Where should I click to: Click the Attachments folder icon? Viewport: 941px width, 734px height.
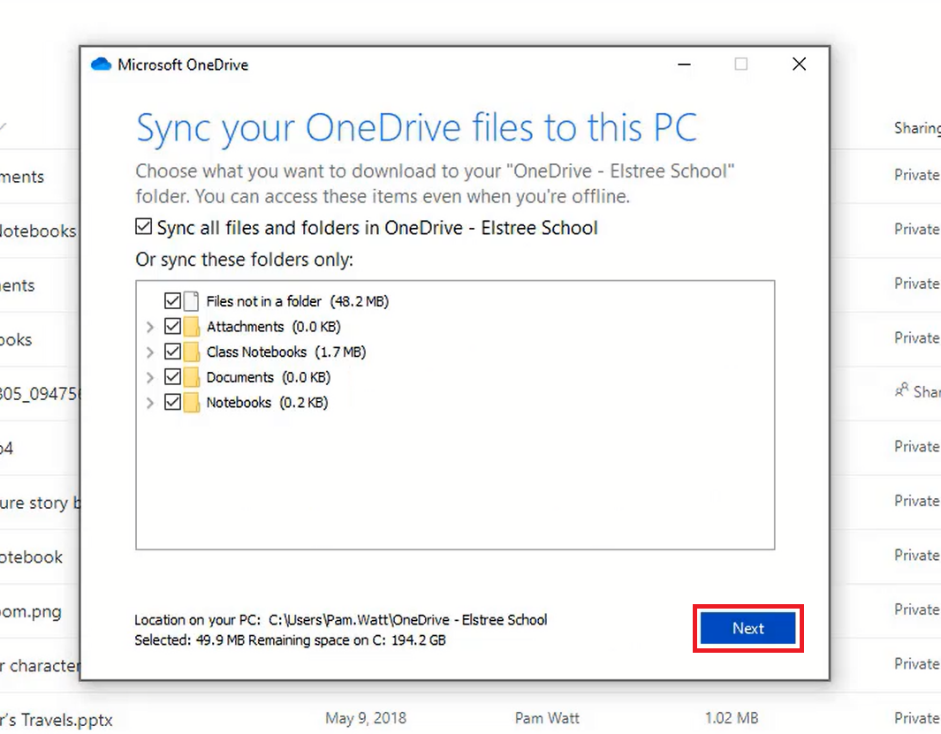click(191, 326)
